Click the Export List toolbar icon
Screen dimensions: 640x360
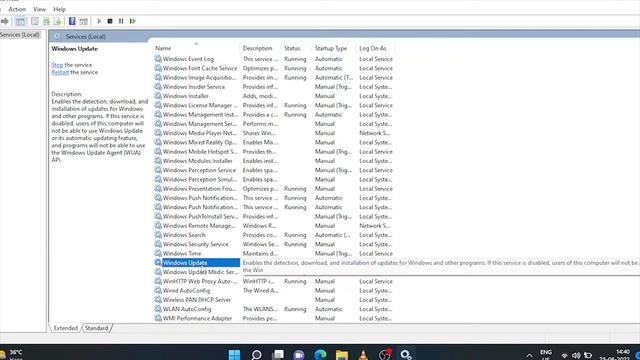pyautogui.click(x=58, y=21)
